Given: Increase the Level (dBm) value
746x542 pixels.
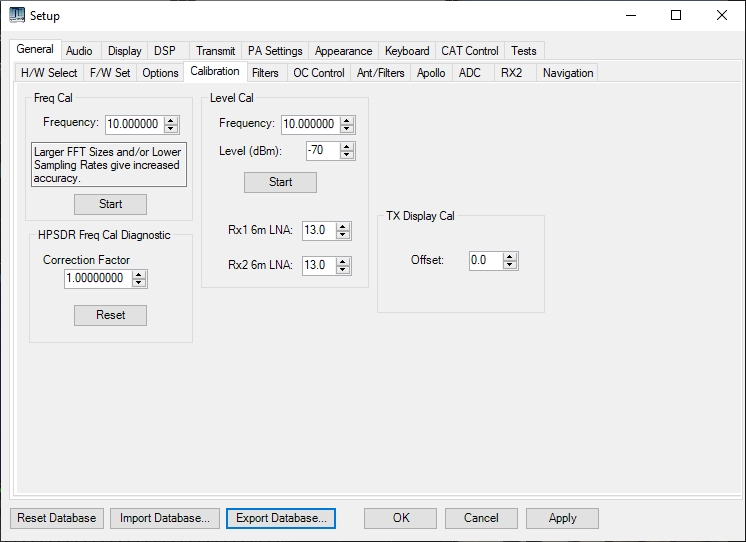Looking at the screenshot, I should 347,147.
